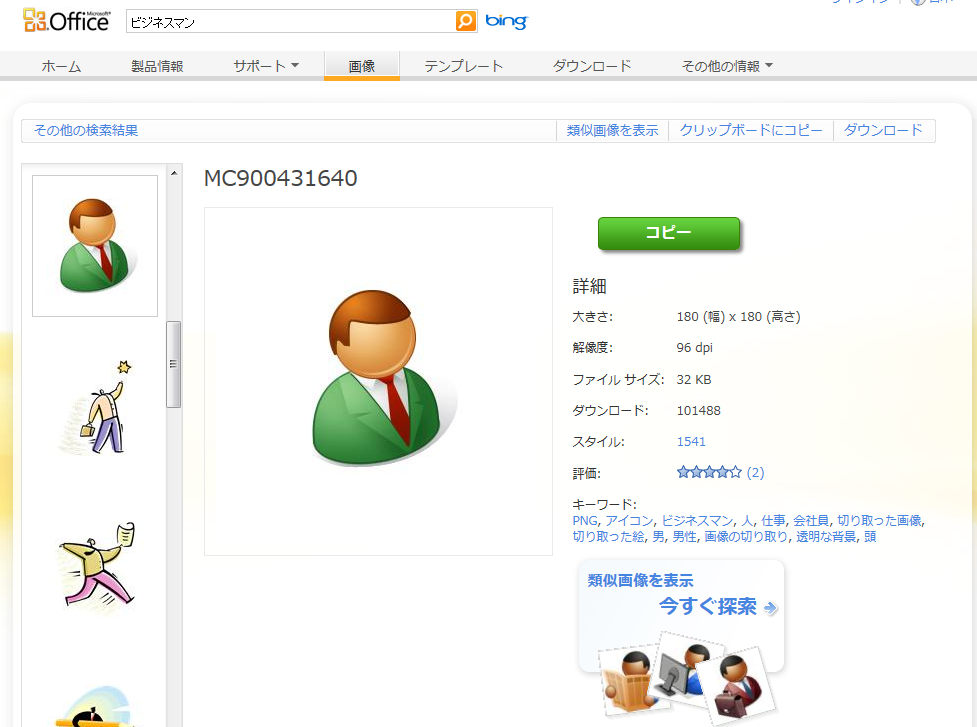Switch to the ホーム tab
Screen dimensions: 977x727
[x=61, y=66]
